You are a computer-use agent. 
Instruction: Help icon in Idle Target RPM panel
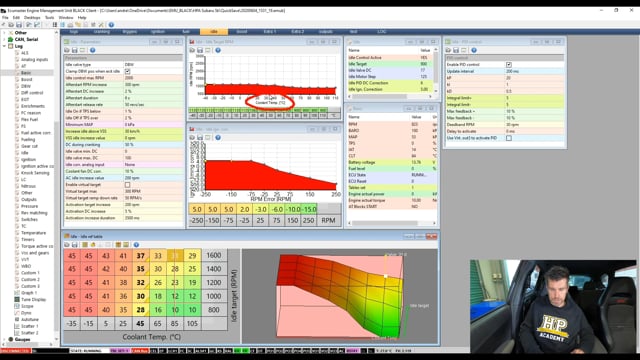[x=218, y=50]
